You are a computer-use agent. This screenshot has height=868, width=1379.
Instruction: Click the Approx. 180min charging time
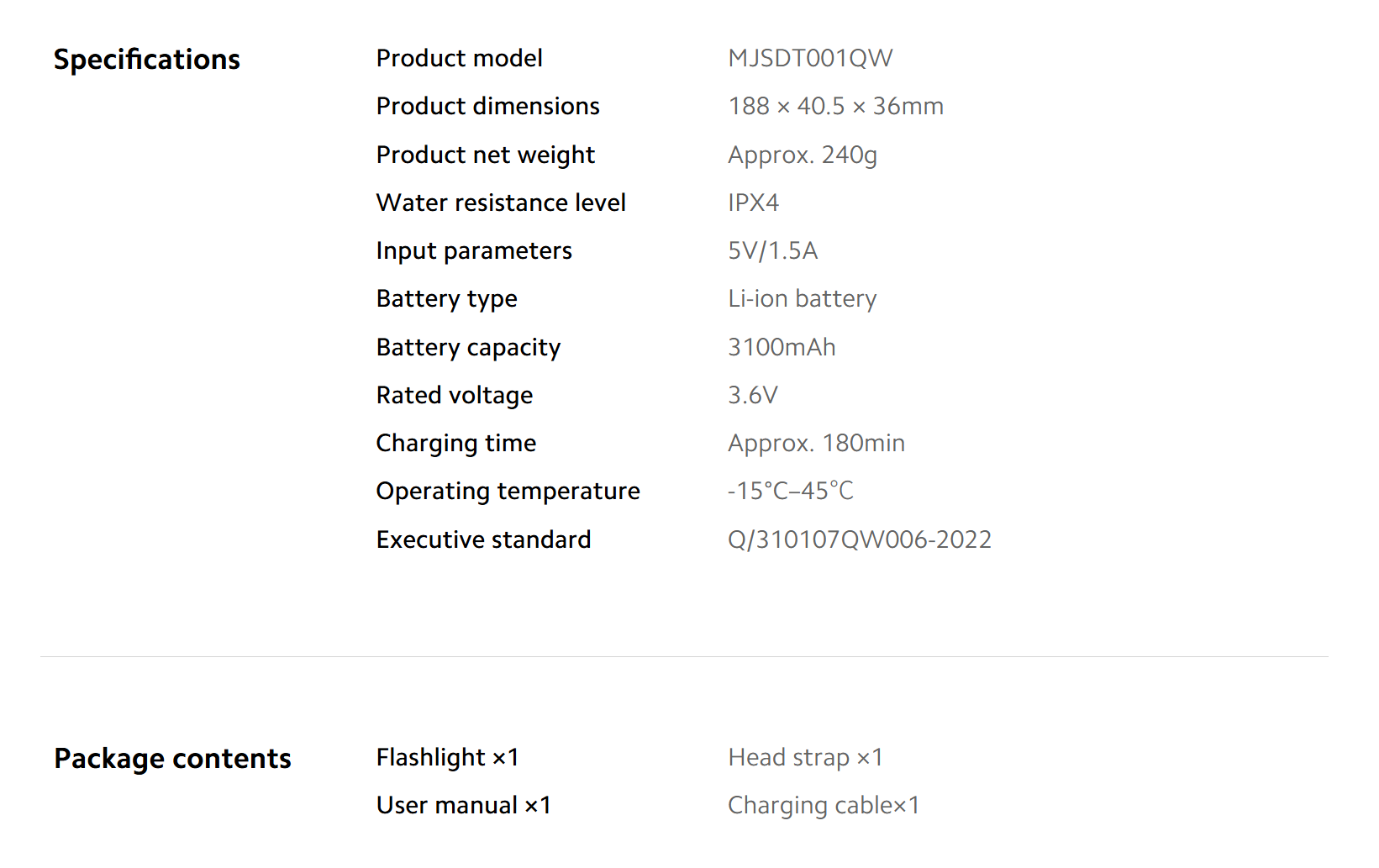tap(816, 443)
